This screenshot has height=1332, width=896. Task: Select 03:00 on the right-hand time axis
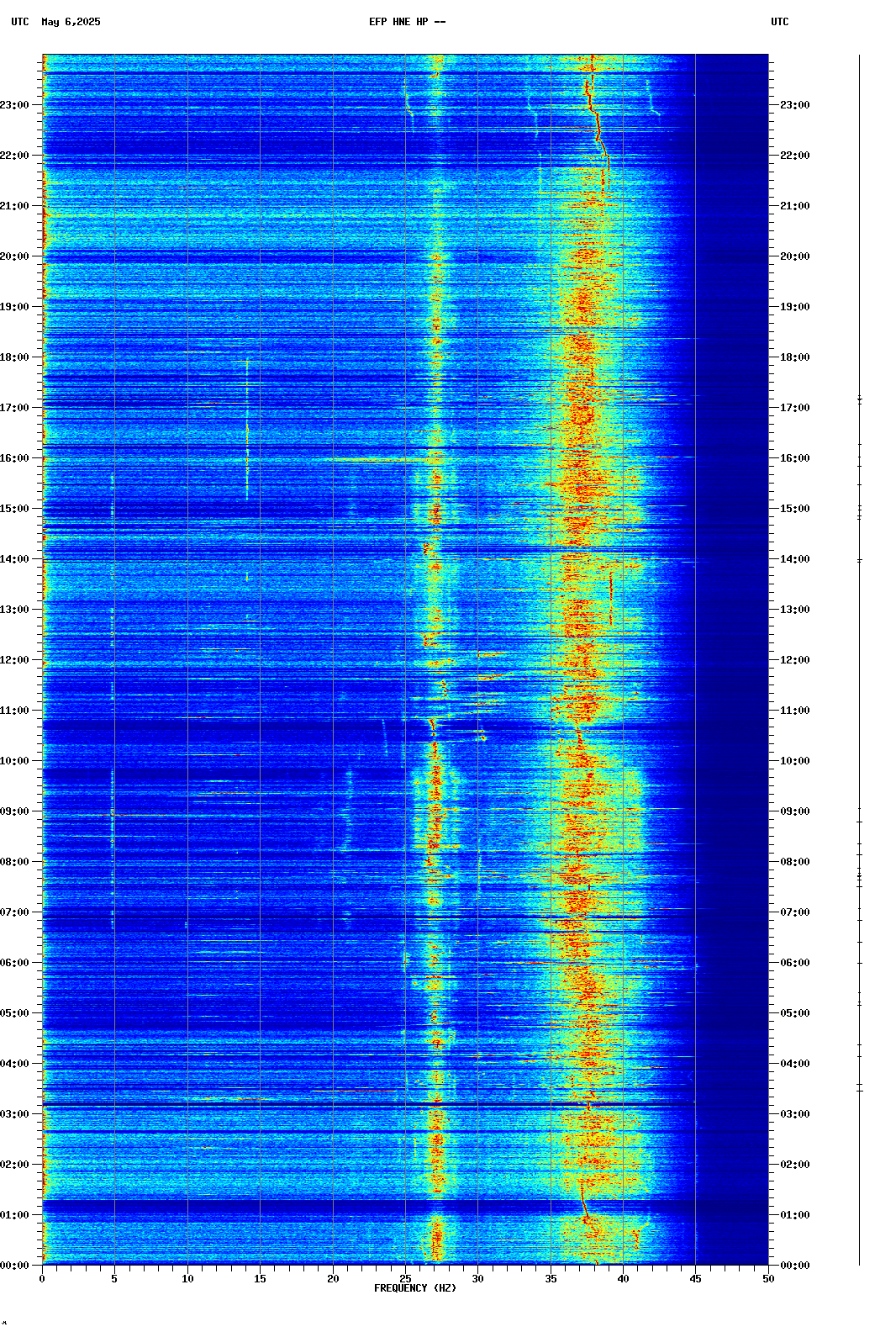click(x=795, y=1114)
